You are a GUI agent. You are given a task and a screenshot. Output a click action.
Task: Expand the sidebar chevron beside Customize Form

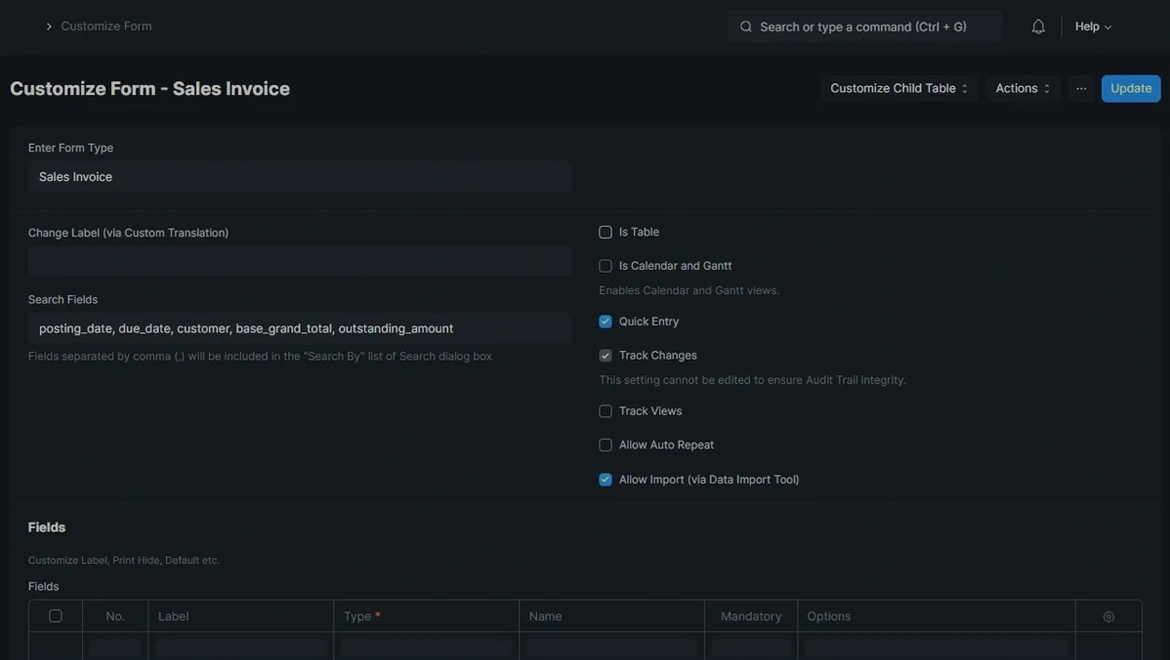click(48, 27)
